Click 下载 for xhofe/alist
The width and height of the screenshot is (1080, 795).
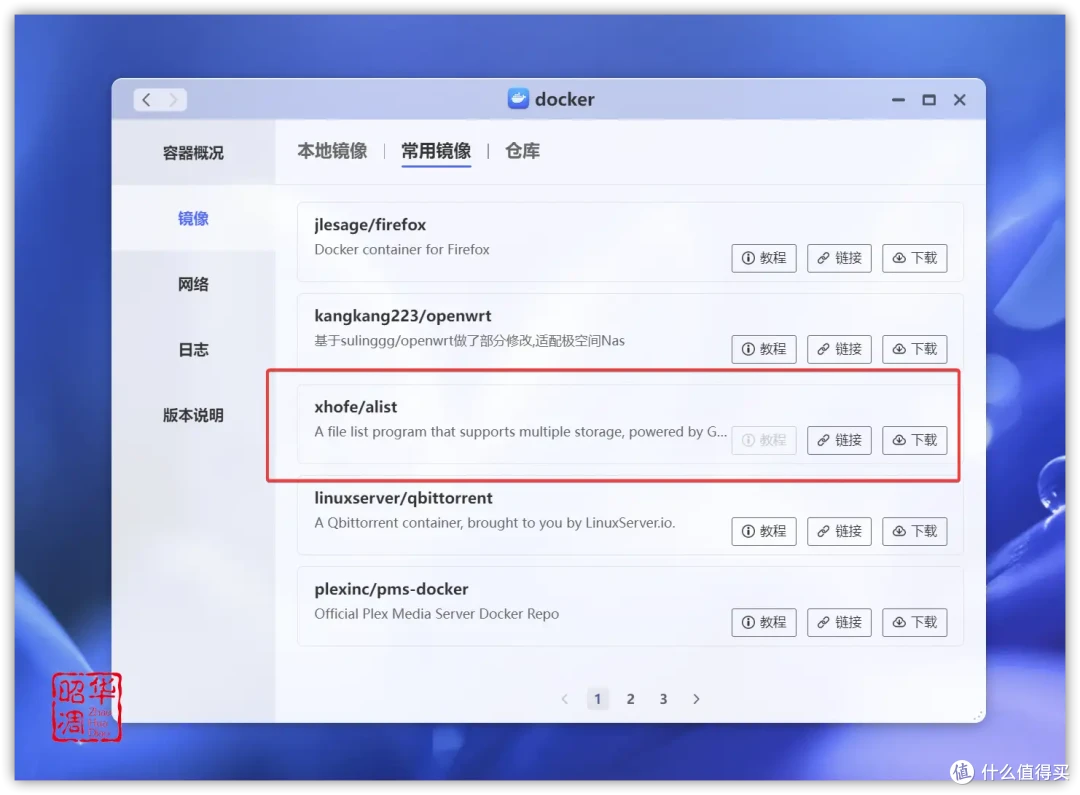pyautogui.click(x=915, y=440)
